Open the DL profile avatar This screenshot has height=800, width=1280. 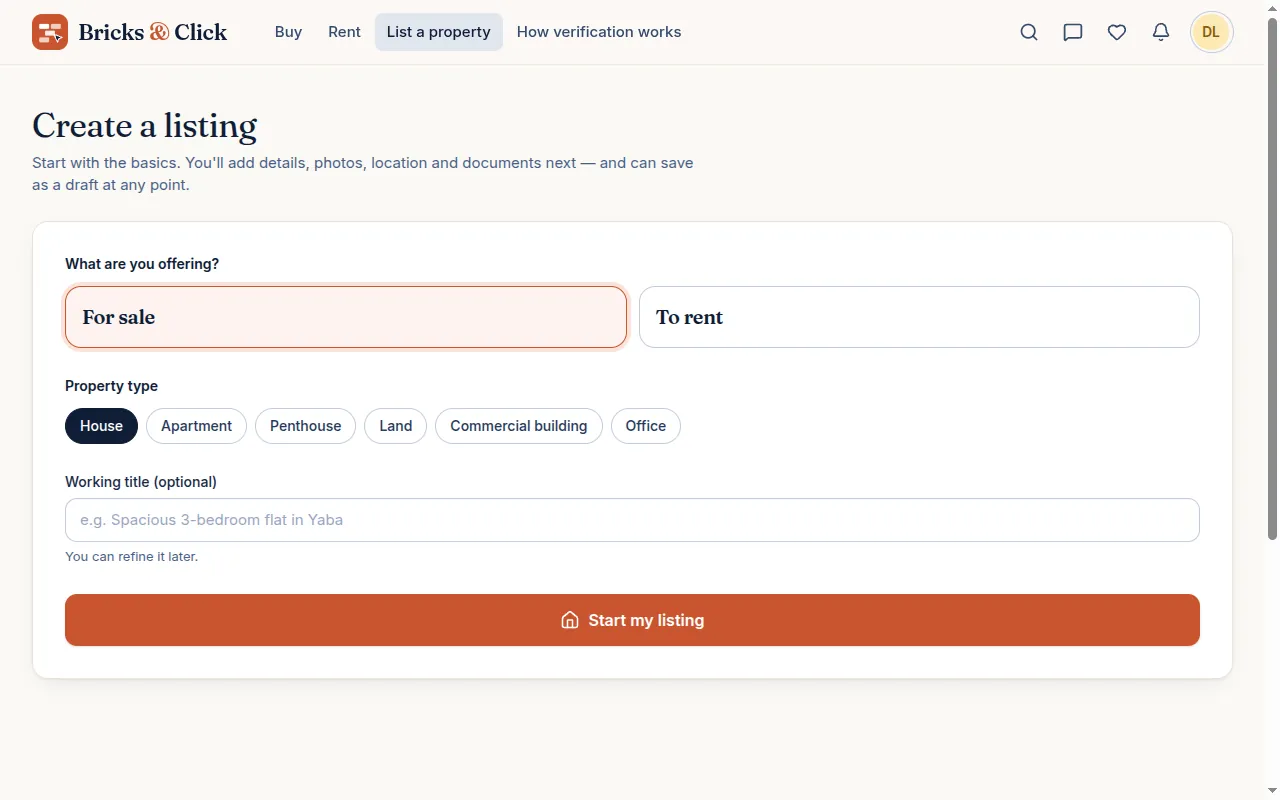[1211, 32]
